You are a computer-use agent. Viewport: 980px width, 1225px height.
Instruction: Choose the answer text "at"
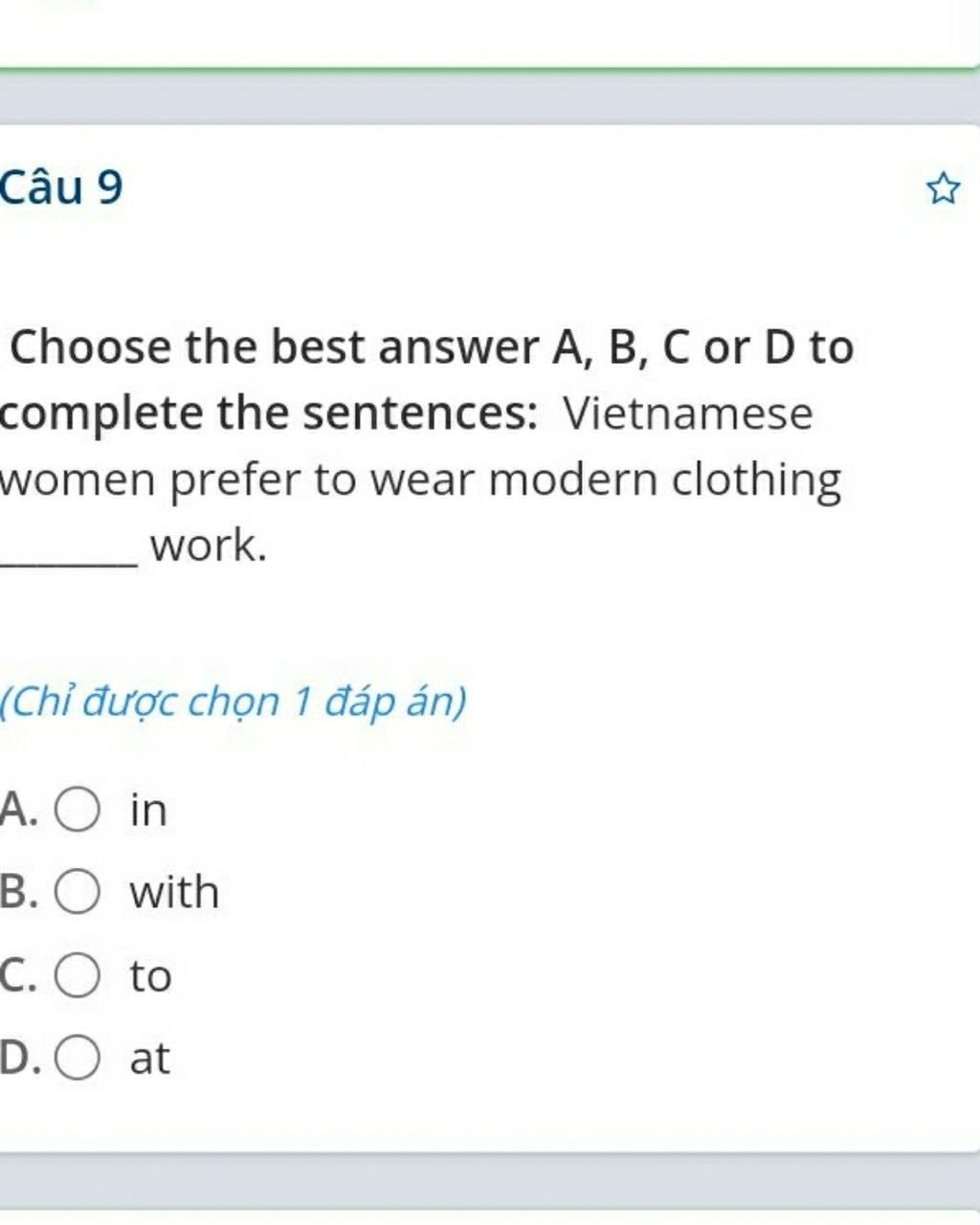(x=149, y=1058)
